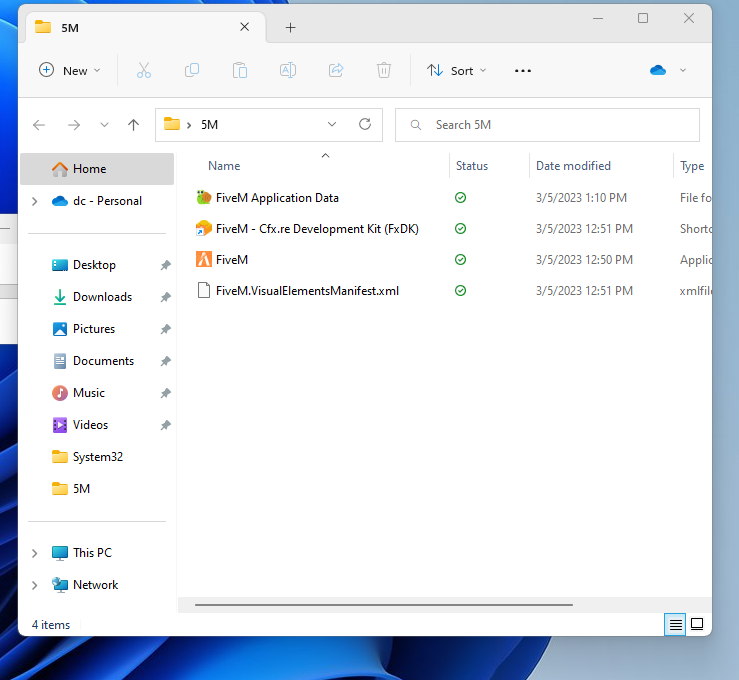Click the horizontal scrollbar in file list

coord(384,605)
